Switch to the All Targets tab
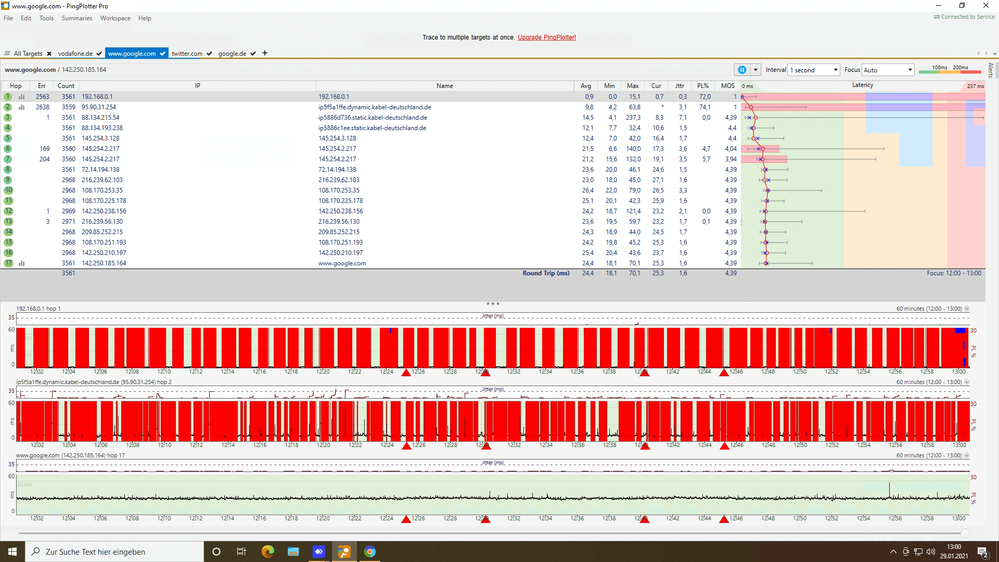The height and width of the screenshot is (562, 999). pos(28,54)
